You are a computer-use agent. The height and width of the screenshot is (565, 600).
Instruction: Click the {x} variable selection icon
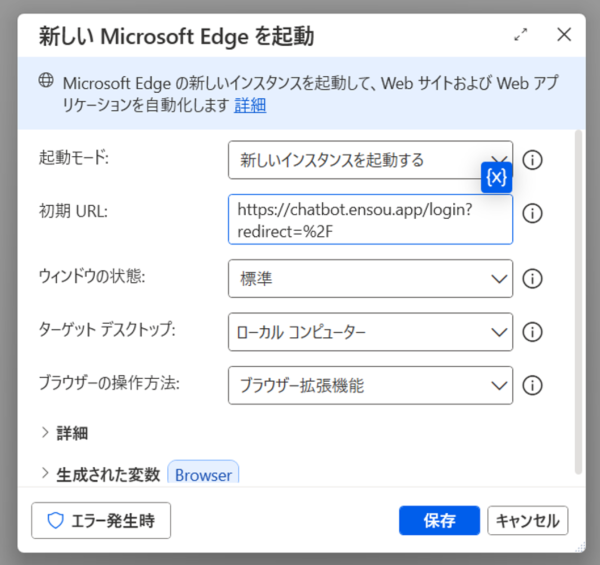click(x=497, y=177)
